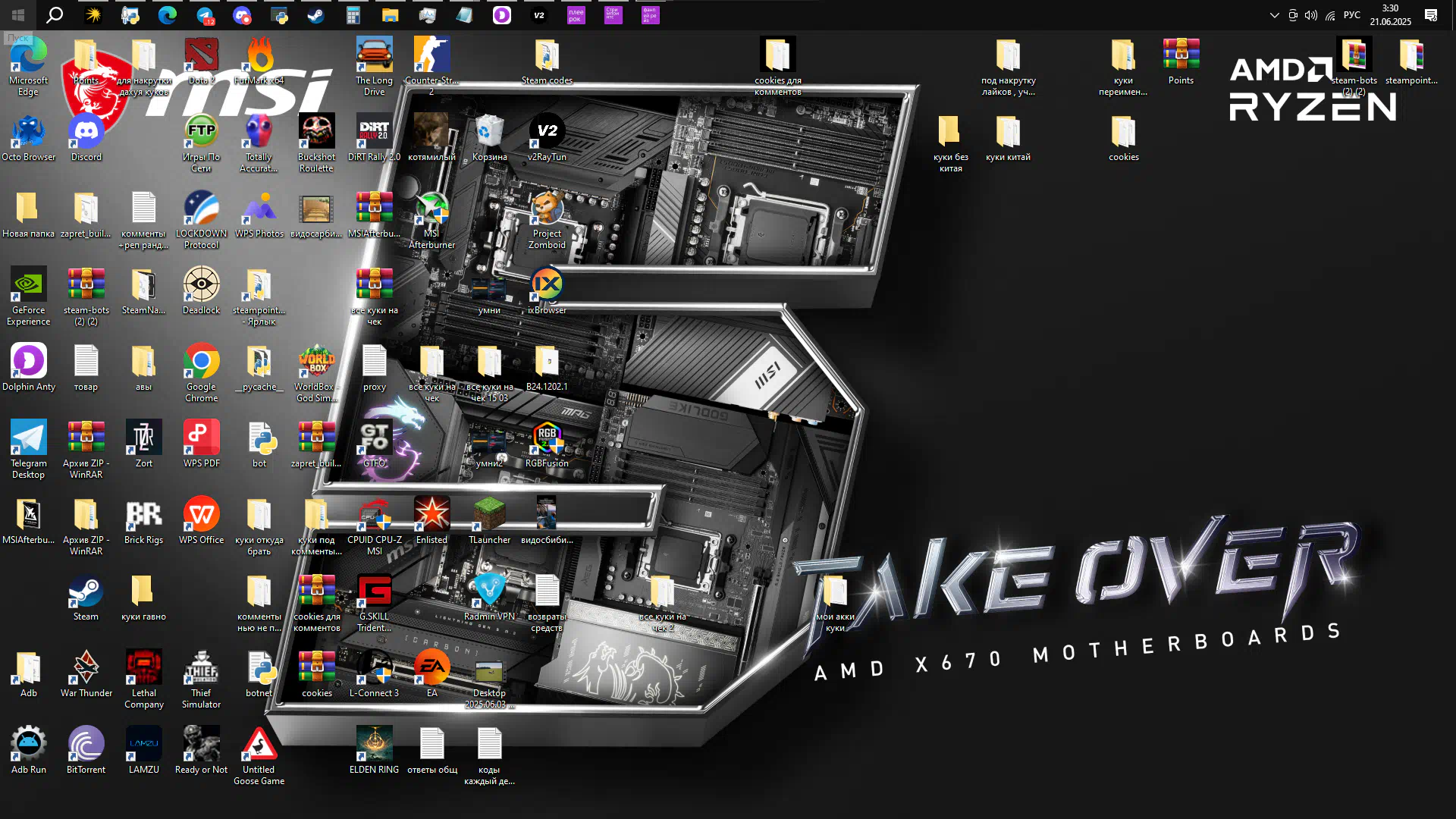Open the Discord desktop shortcut

(x=86, y=137)
